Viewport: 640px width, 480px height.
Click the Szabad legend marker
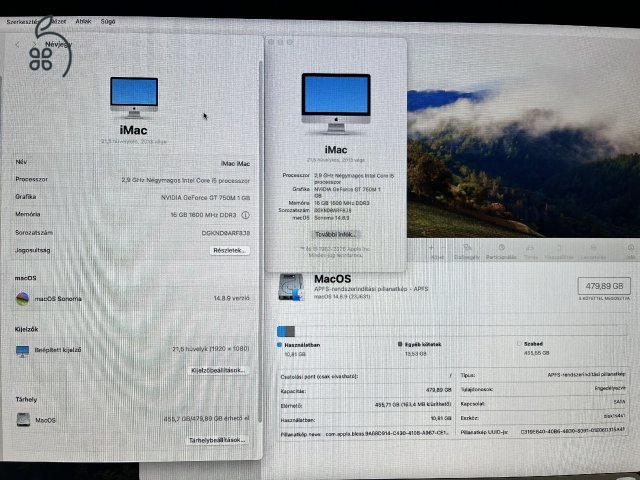point(519,344)
